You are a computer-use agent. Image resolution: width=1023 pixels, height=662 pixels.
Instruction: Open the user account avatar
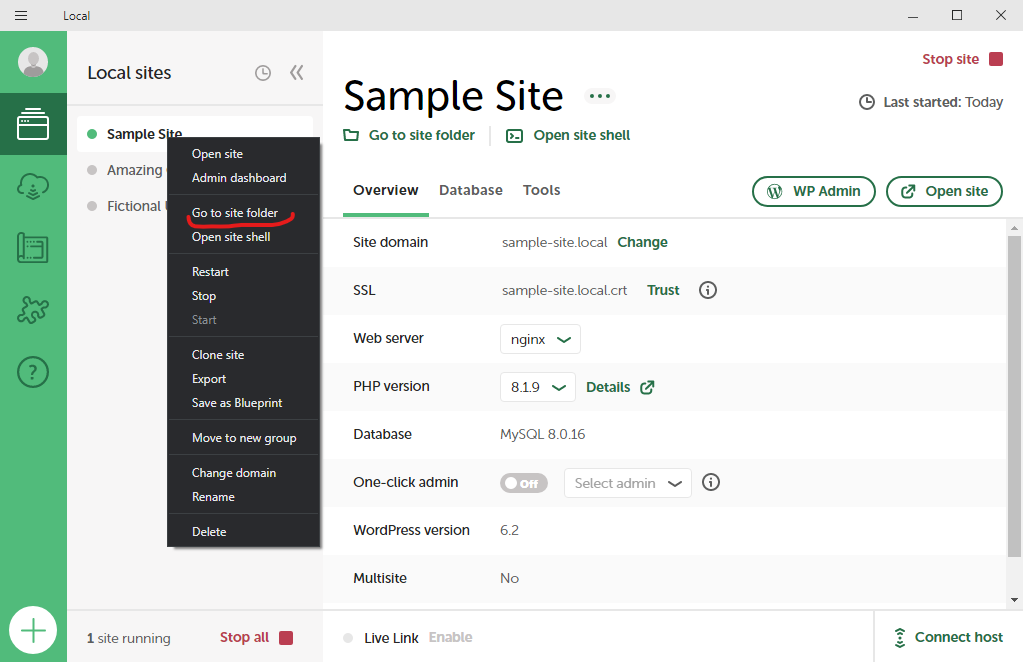[33, 62]
